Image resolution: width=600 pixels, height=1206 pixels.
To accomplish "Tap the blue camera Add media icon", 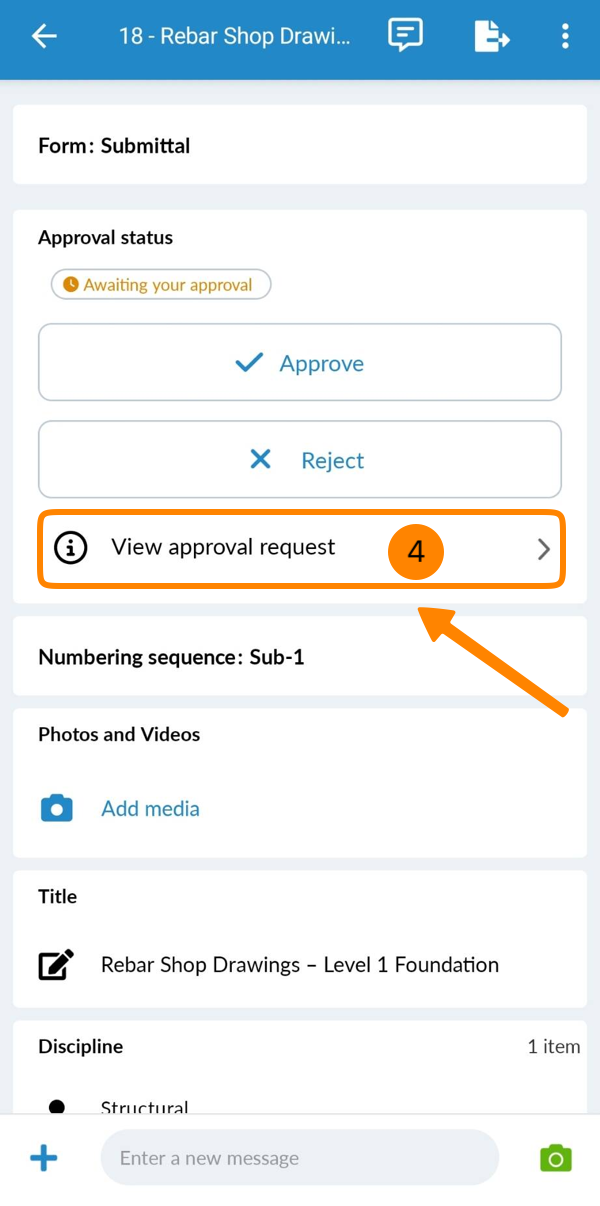I will click(x=57, y=808).
